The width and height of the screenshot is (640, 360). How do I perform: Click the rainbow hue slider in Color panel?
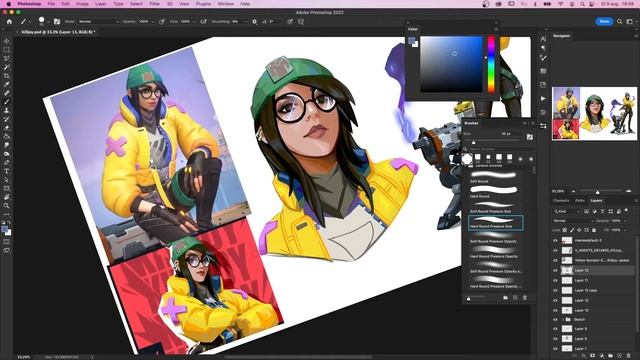pyautogui.click(x=491, y=64)
